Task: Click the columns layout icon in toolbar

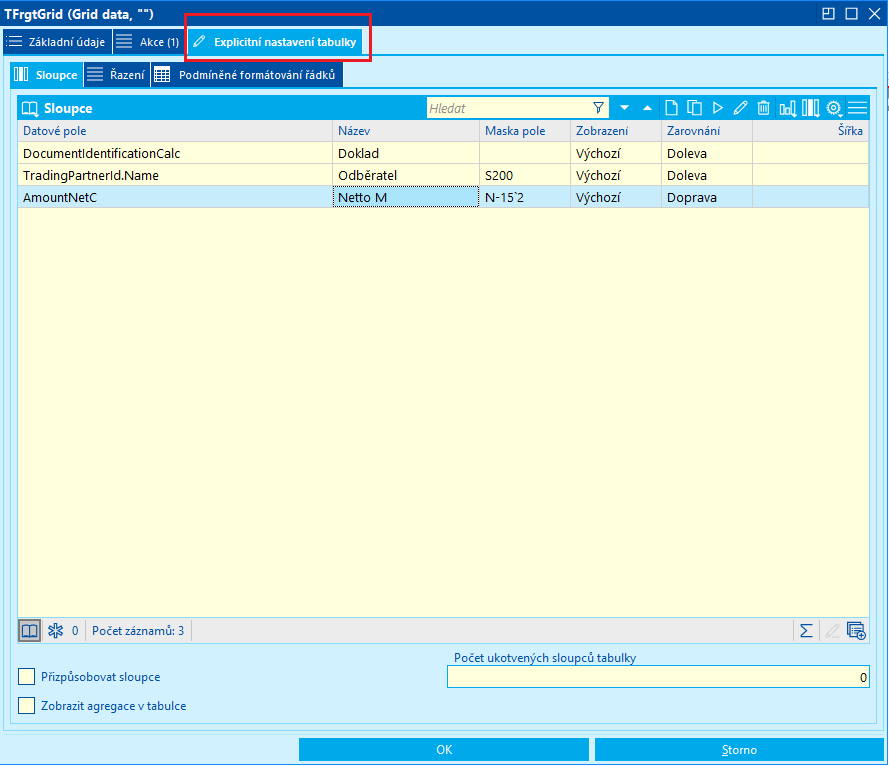Action: point(811,108)
